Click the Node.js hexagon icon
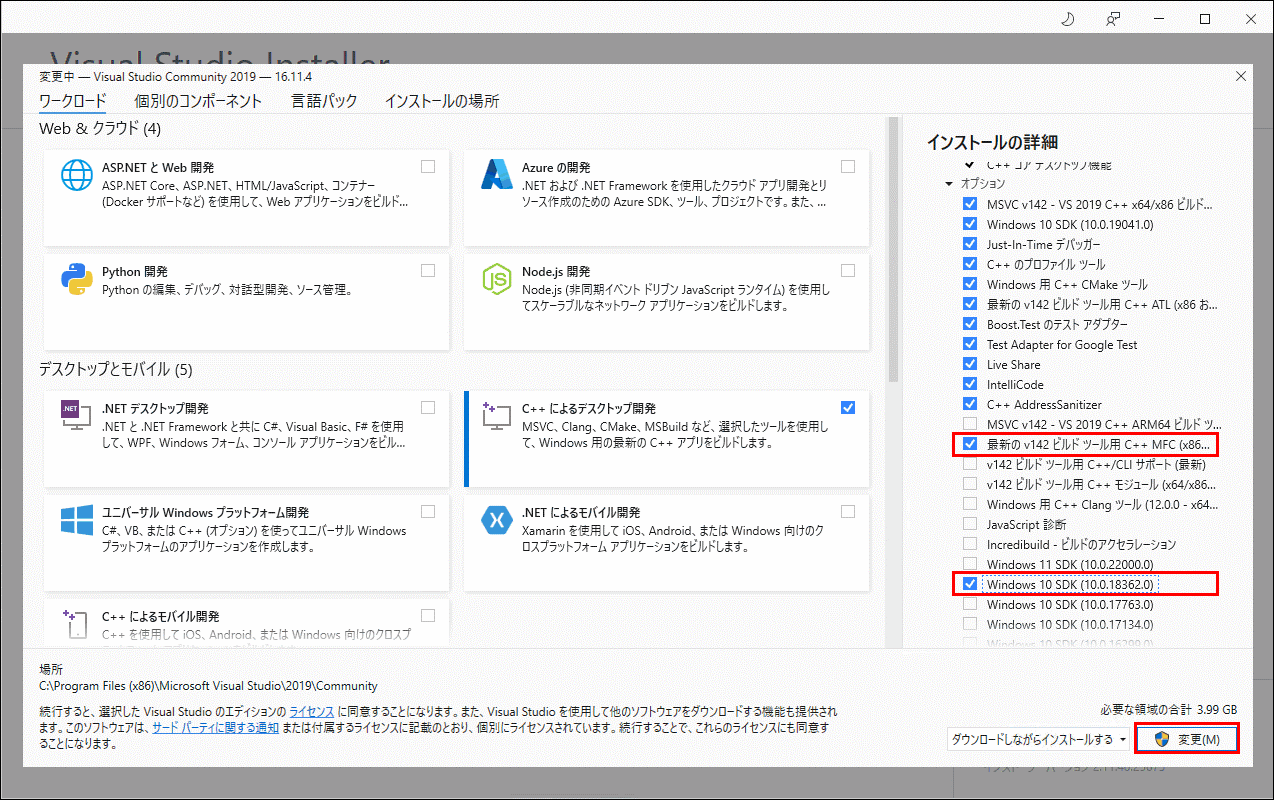Viewport: 1274px width, 800px height. [497, 280]
